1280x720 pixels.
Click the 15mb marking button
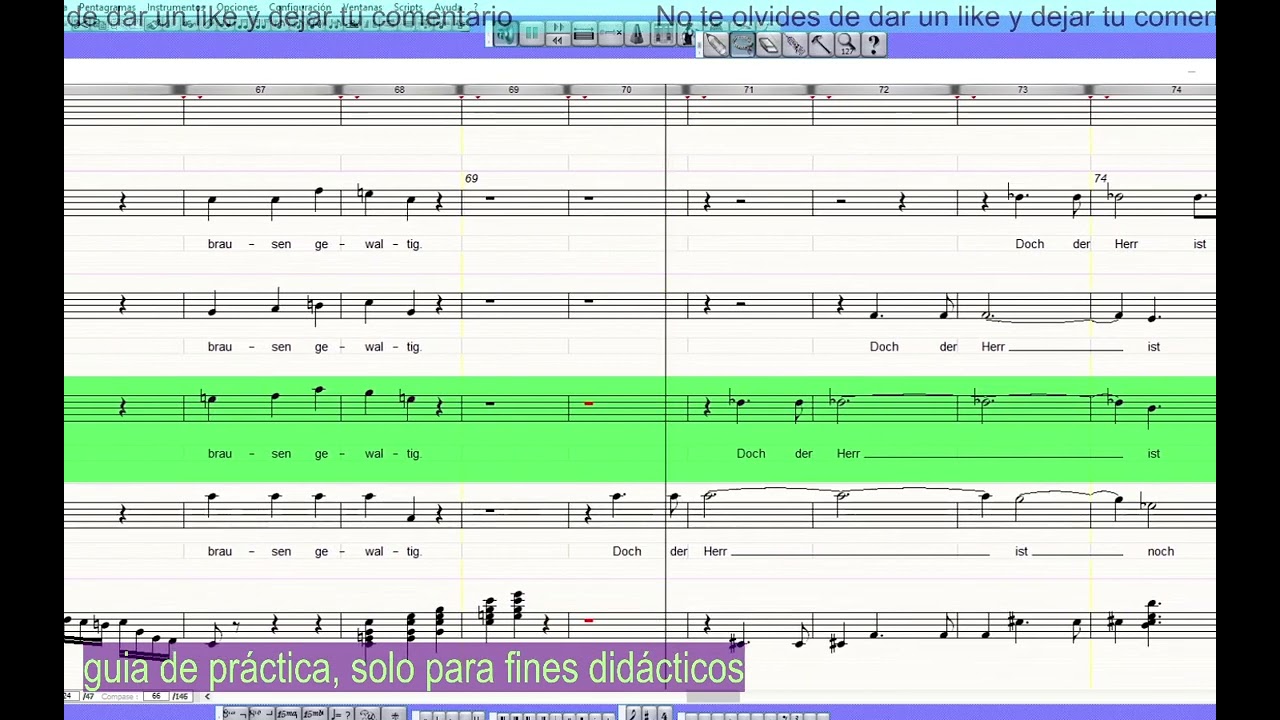315,714
